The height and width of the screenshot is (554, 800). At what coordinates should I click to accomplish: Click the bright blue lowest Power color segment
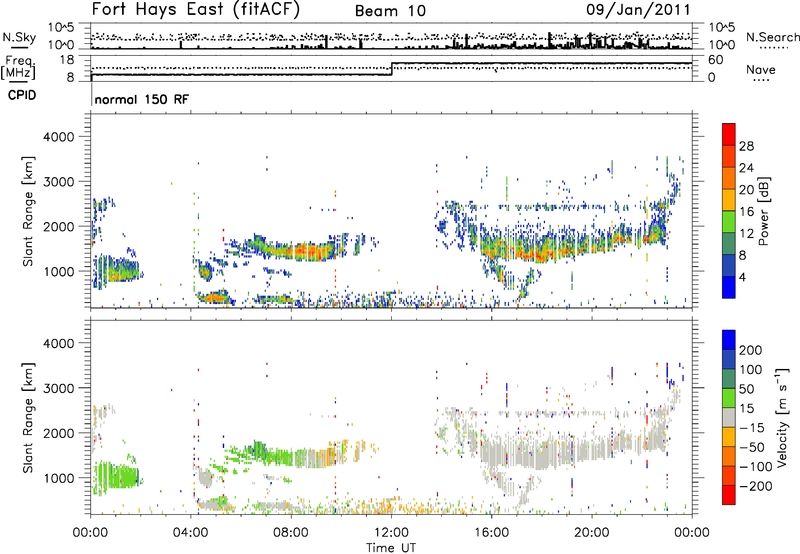pyautogui.click(x=729, y=287)
